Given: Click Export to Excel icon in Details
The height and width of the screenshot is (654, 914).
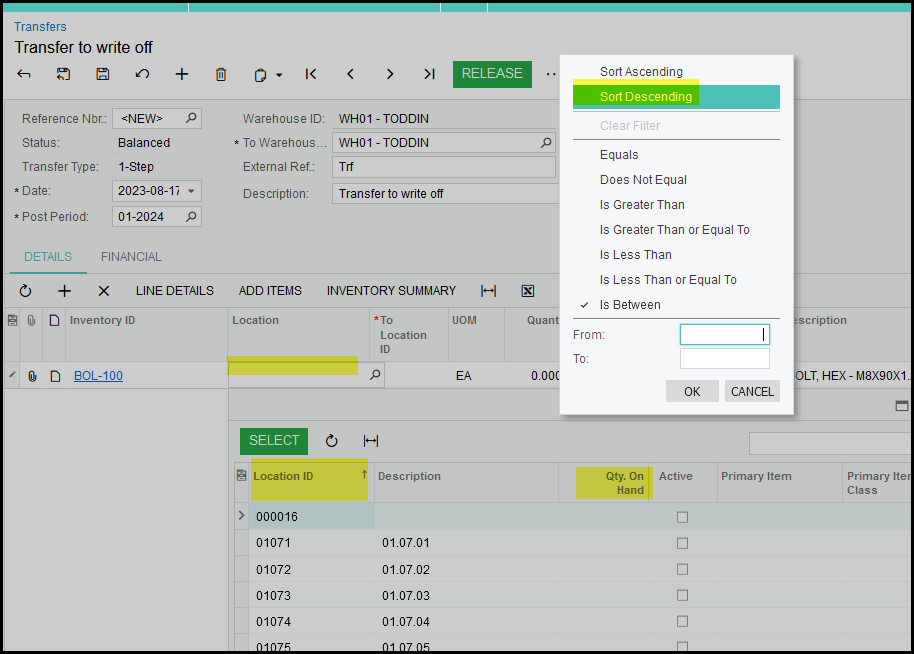Looking at the screenshot, I should (528, 291).
